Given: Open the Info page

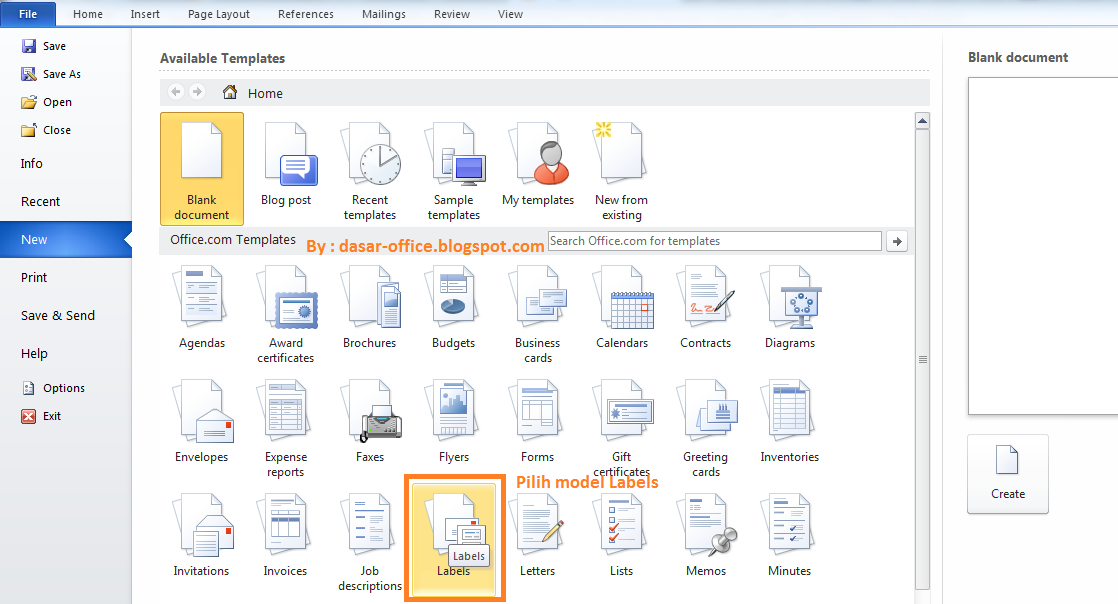Looking at the screenshot, I should coord(31,163).
